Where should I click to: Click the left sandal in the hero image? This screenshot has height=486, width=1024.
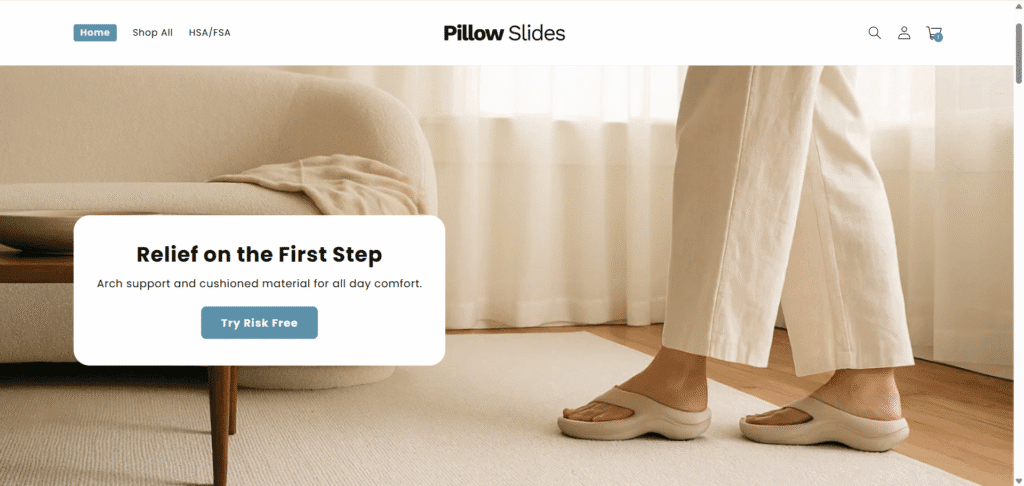tap(633, 413)
